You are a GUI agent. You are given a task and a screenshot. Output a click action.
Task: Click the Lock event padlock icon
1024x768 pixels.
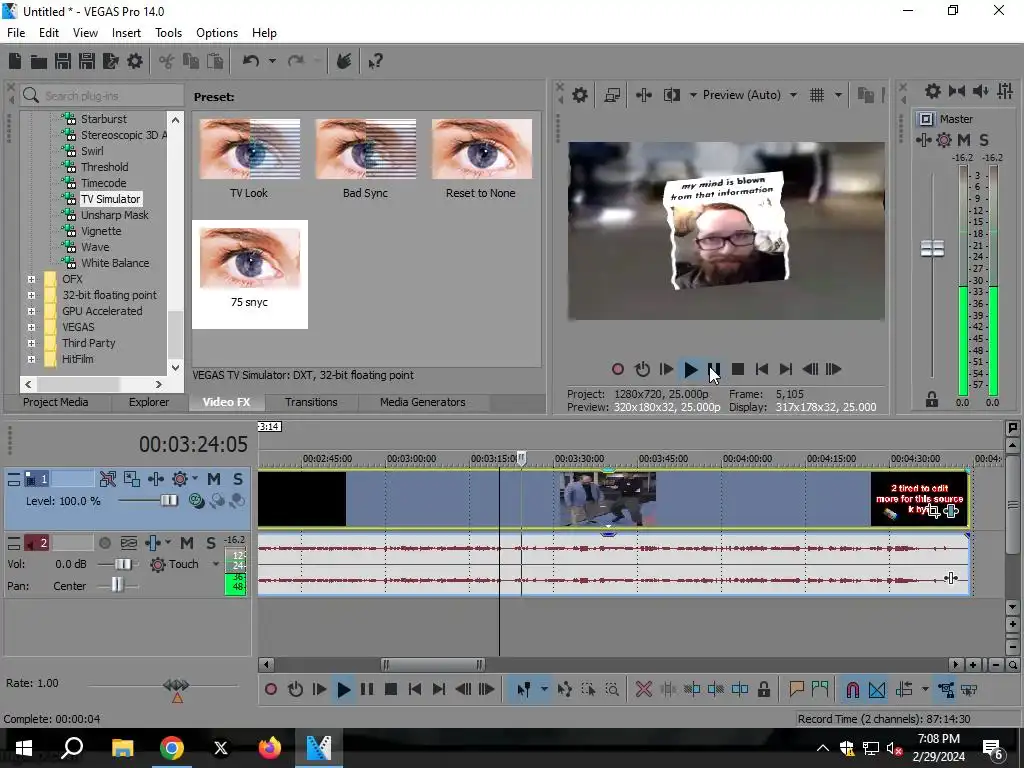[763, 690]
